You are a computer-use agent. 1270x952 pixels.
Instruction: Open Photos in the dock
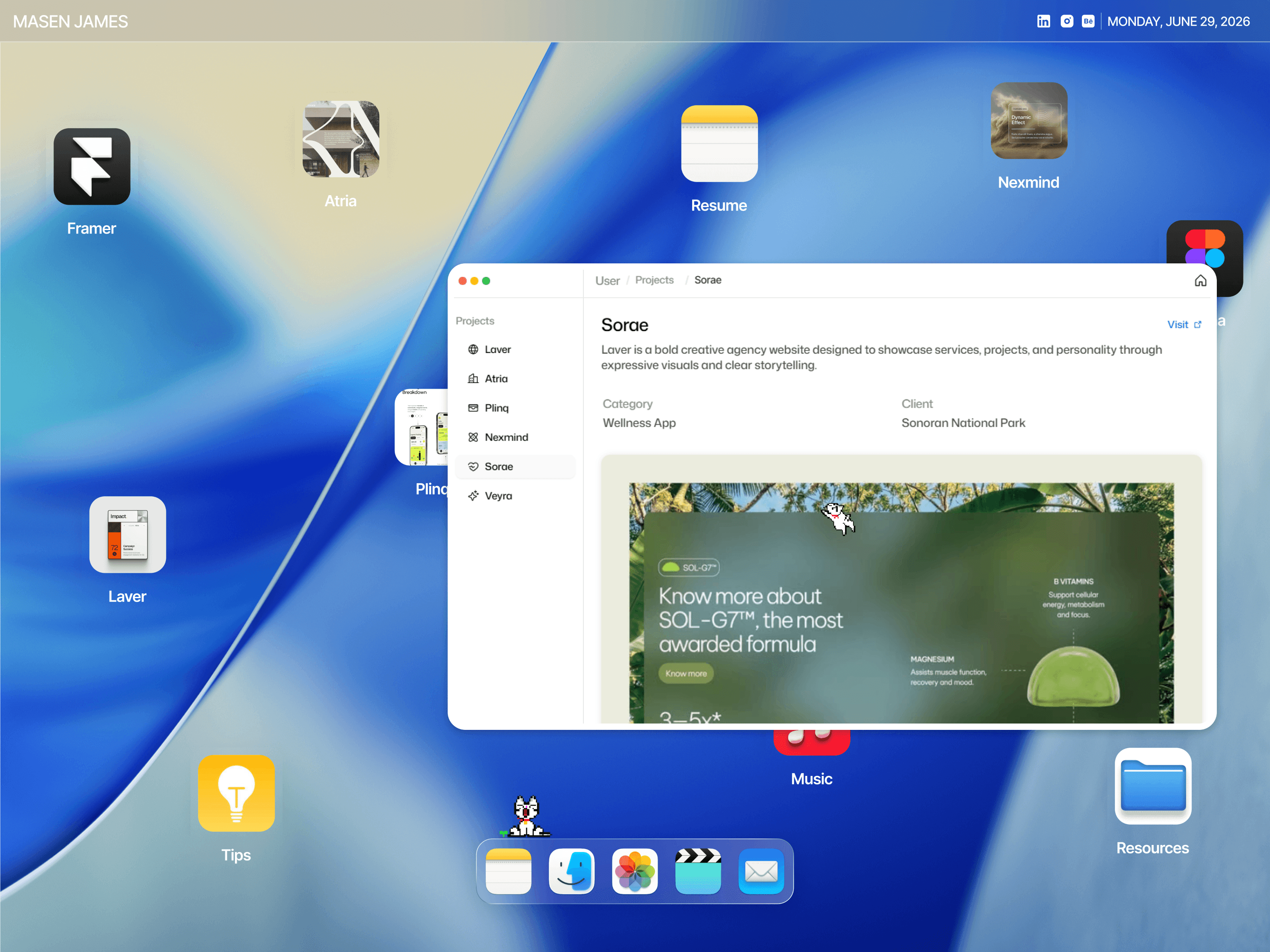tap(635, 871)
